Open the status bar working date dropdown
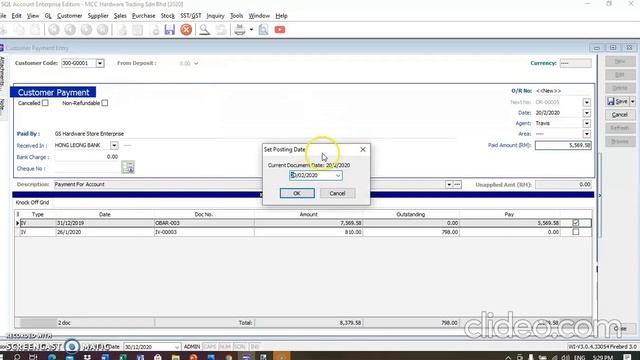Image resolution: width=640 pixels, height=360 pixels. 177,347
